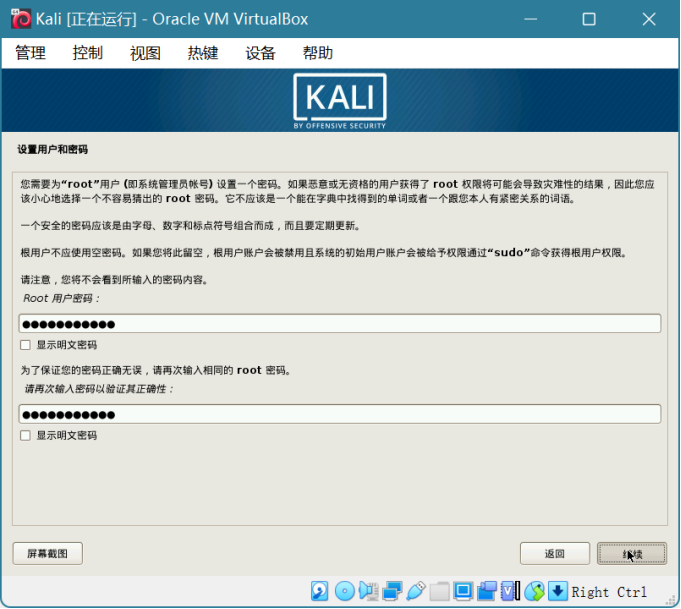Click the 'Kali [正在运行] - Oracle VM VirtualBox' title text
This screenshot has height=609, width=681.
tap(172, 19)
